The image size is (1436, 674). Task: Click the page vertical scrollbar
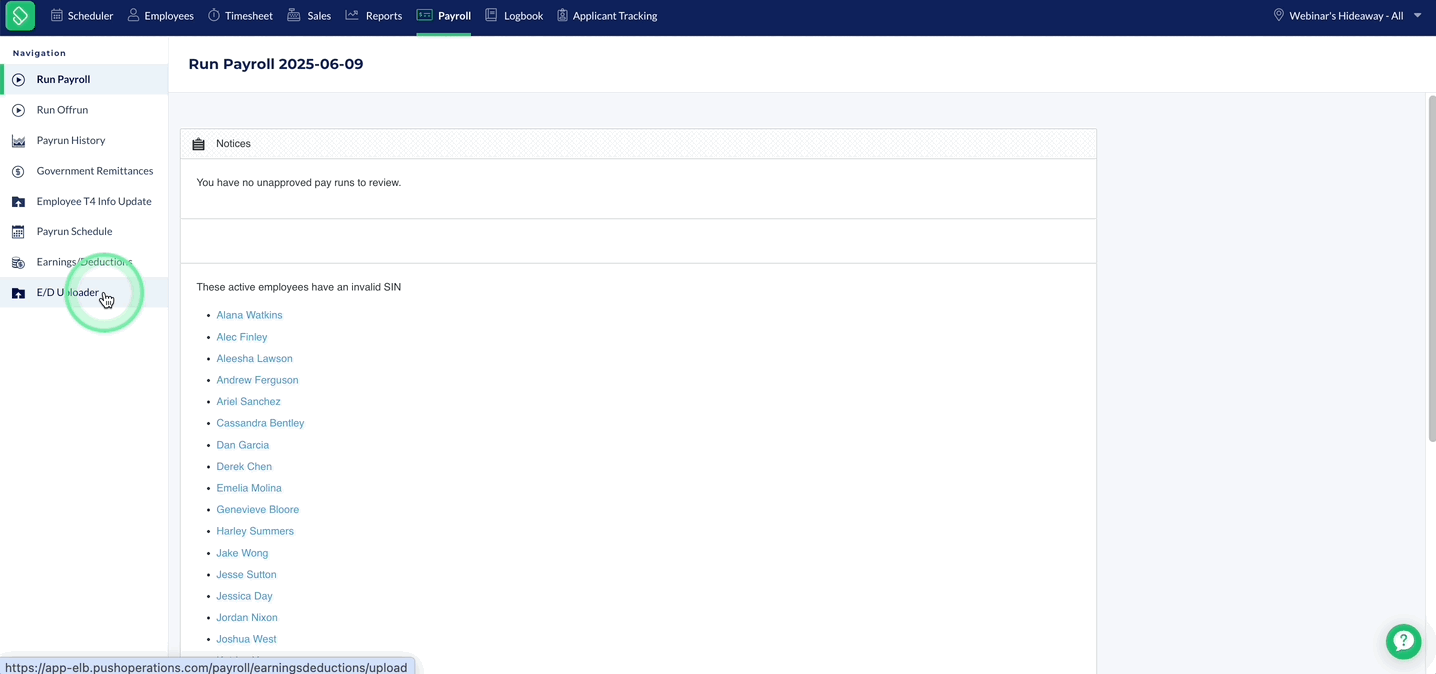1431,268
